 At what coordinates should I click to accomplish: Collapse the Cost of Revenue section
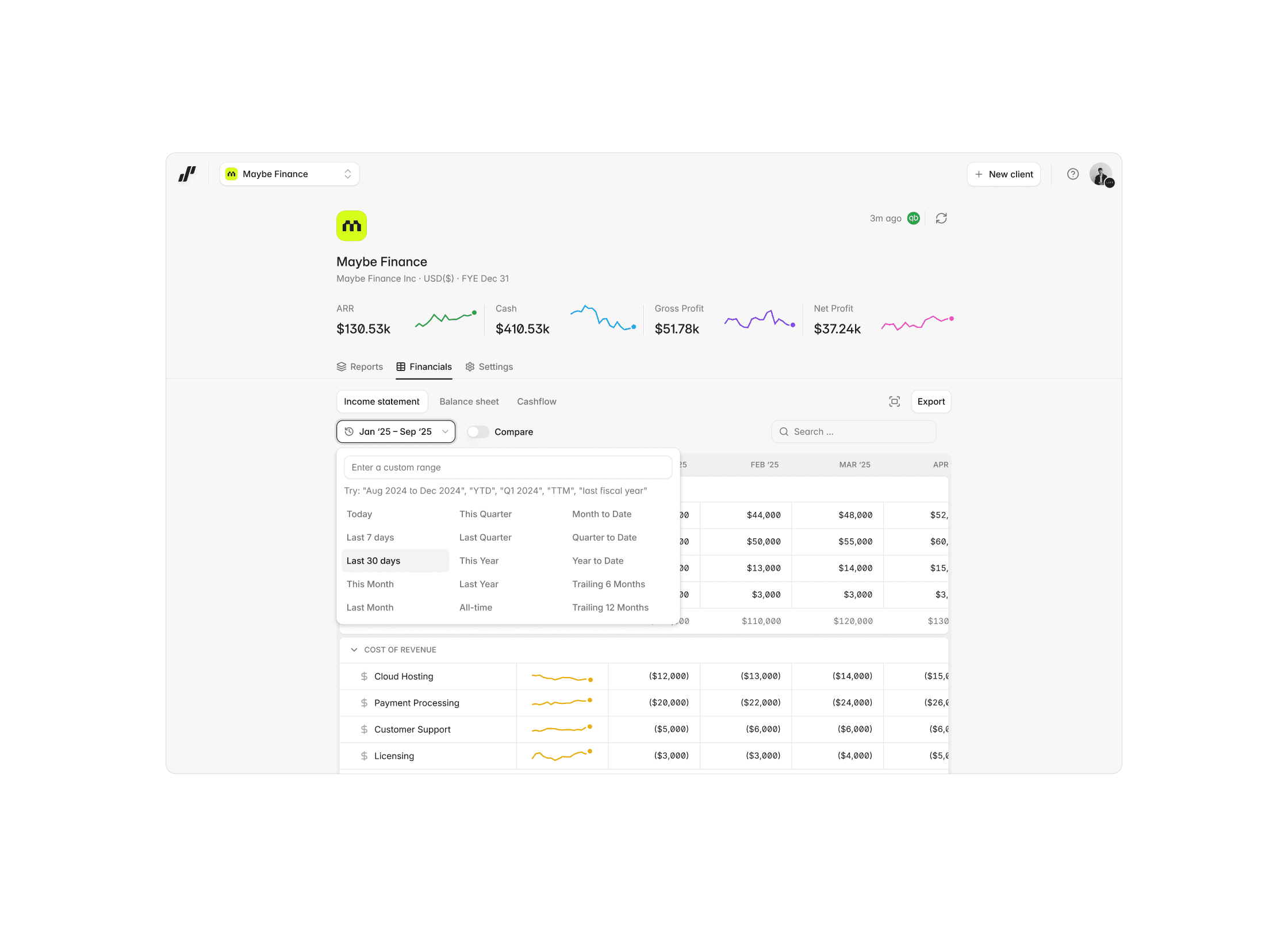354,650
